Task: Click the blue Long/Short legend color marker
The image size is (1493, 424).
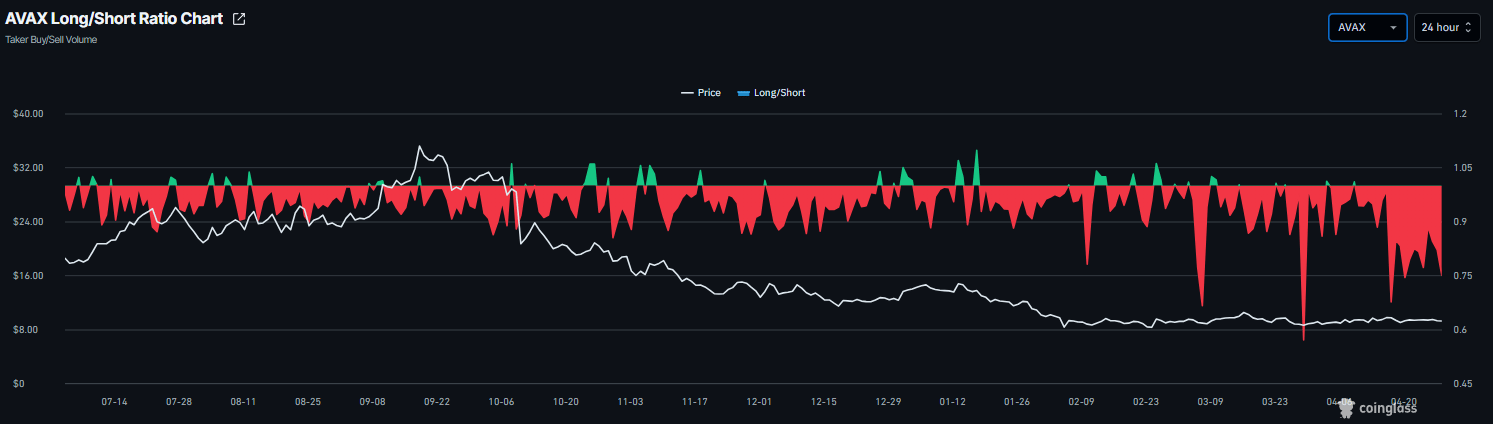Action: (x=743, y=93)
